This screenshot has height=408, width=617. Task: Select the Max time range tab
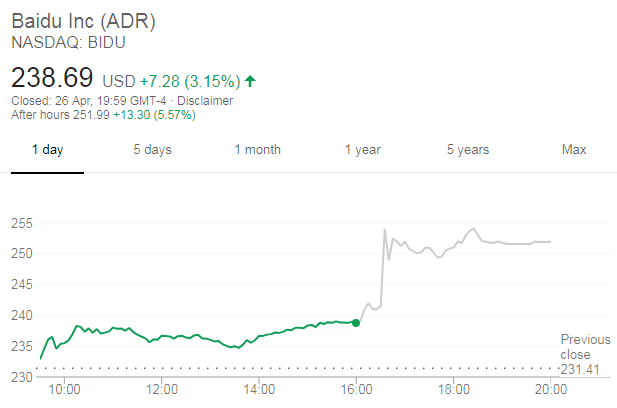(x=573, y=150)
